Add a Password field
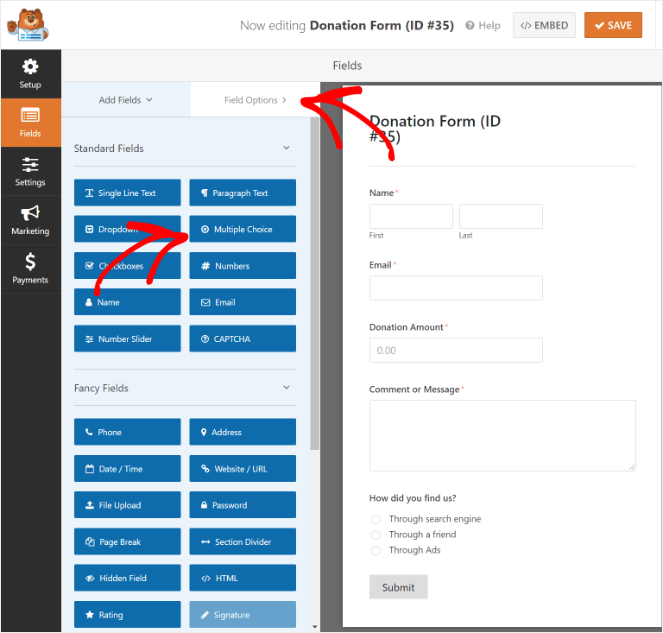The height and width of the screenshot is (633, 663). [242, 505]
